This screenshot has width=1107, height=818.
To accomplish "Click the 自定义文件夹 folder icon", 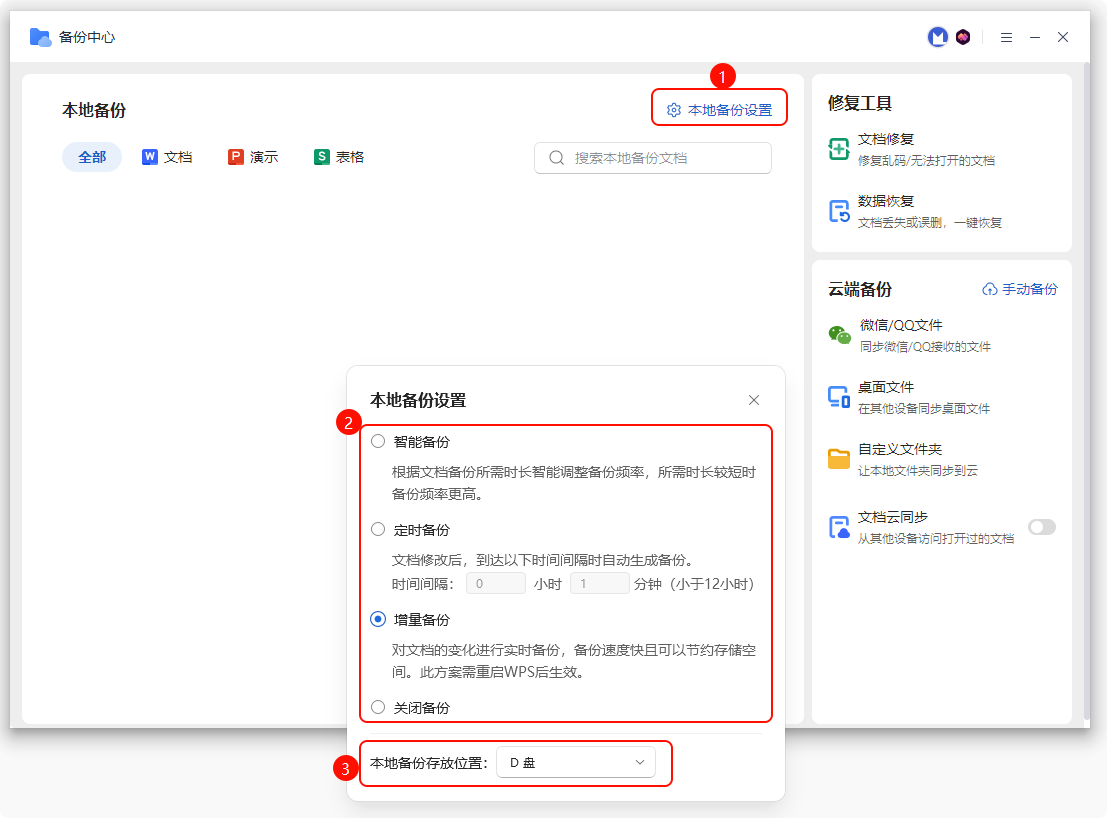I will (839, 459).
